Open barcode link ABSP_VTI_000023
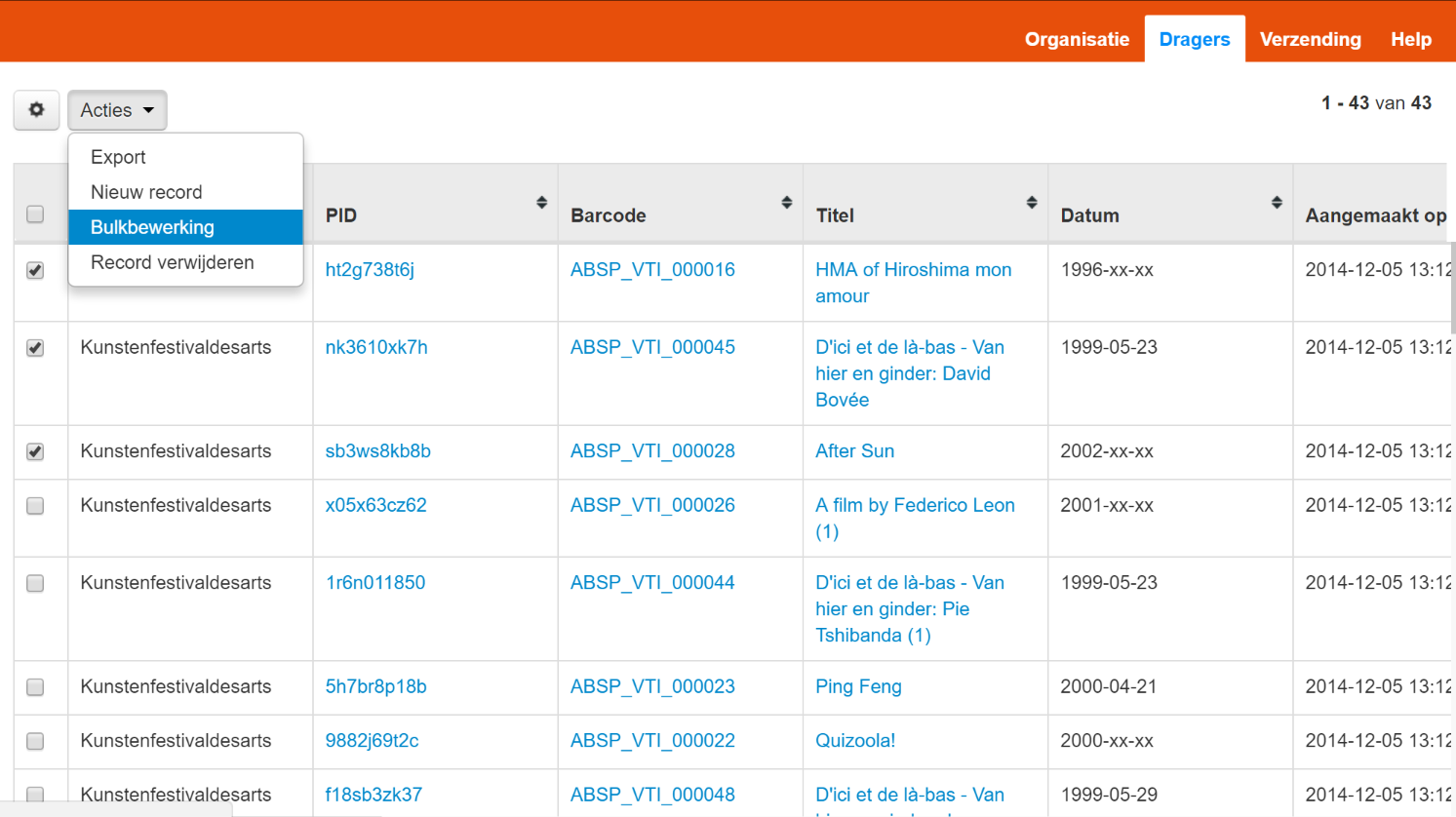Viewport: 1456px width, 817px height. tap(652, 686)
